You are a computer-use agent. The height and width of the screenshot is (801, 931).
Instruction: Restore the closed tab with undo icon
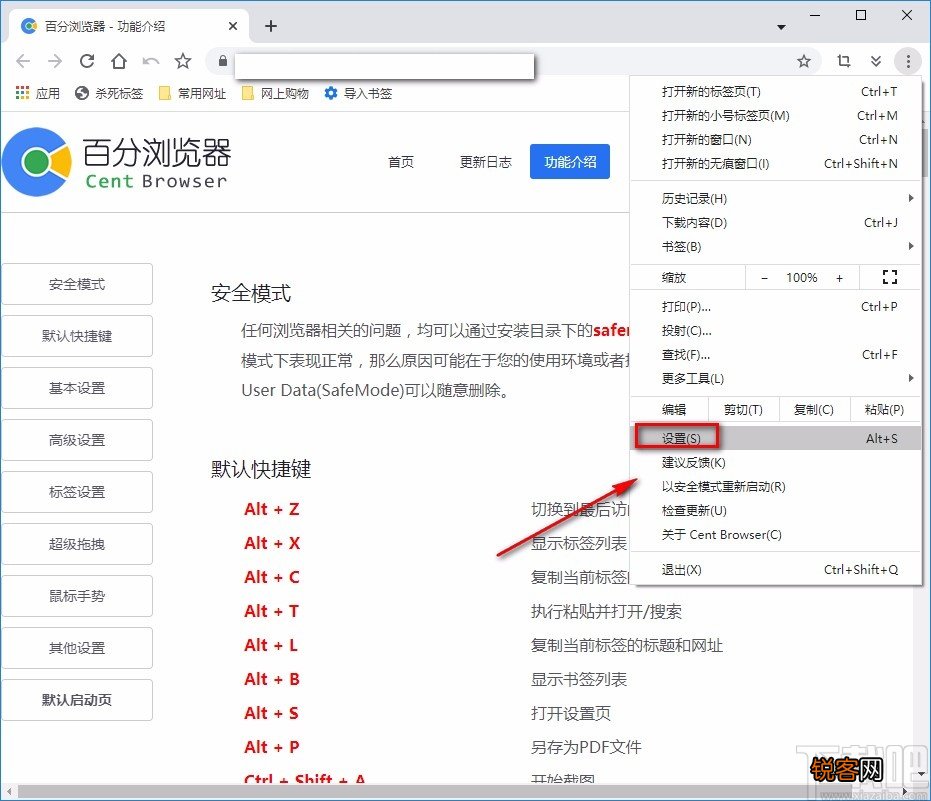click(x=151, y=61)
